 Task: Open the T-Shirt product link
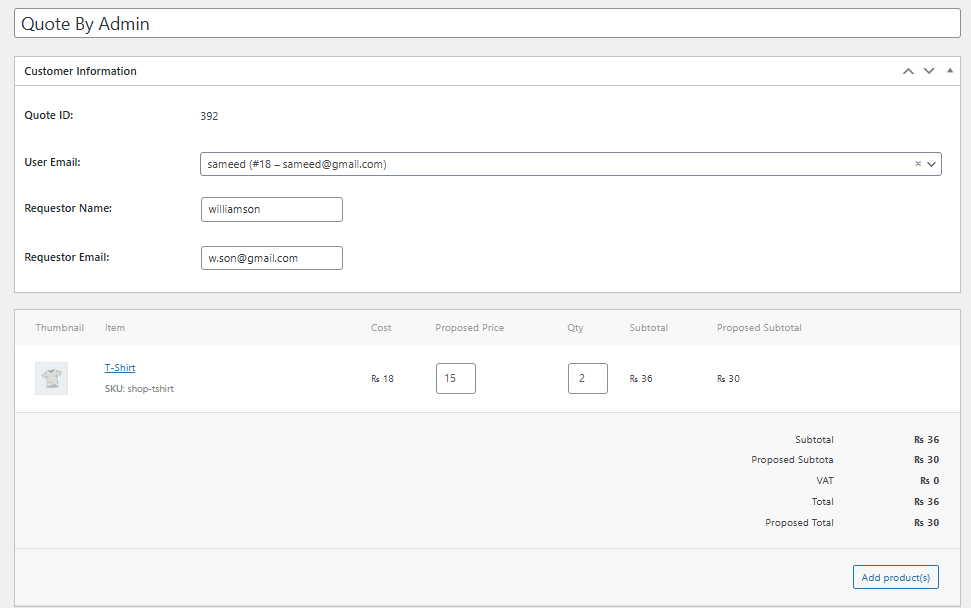click(x=119, y=367)
